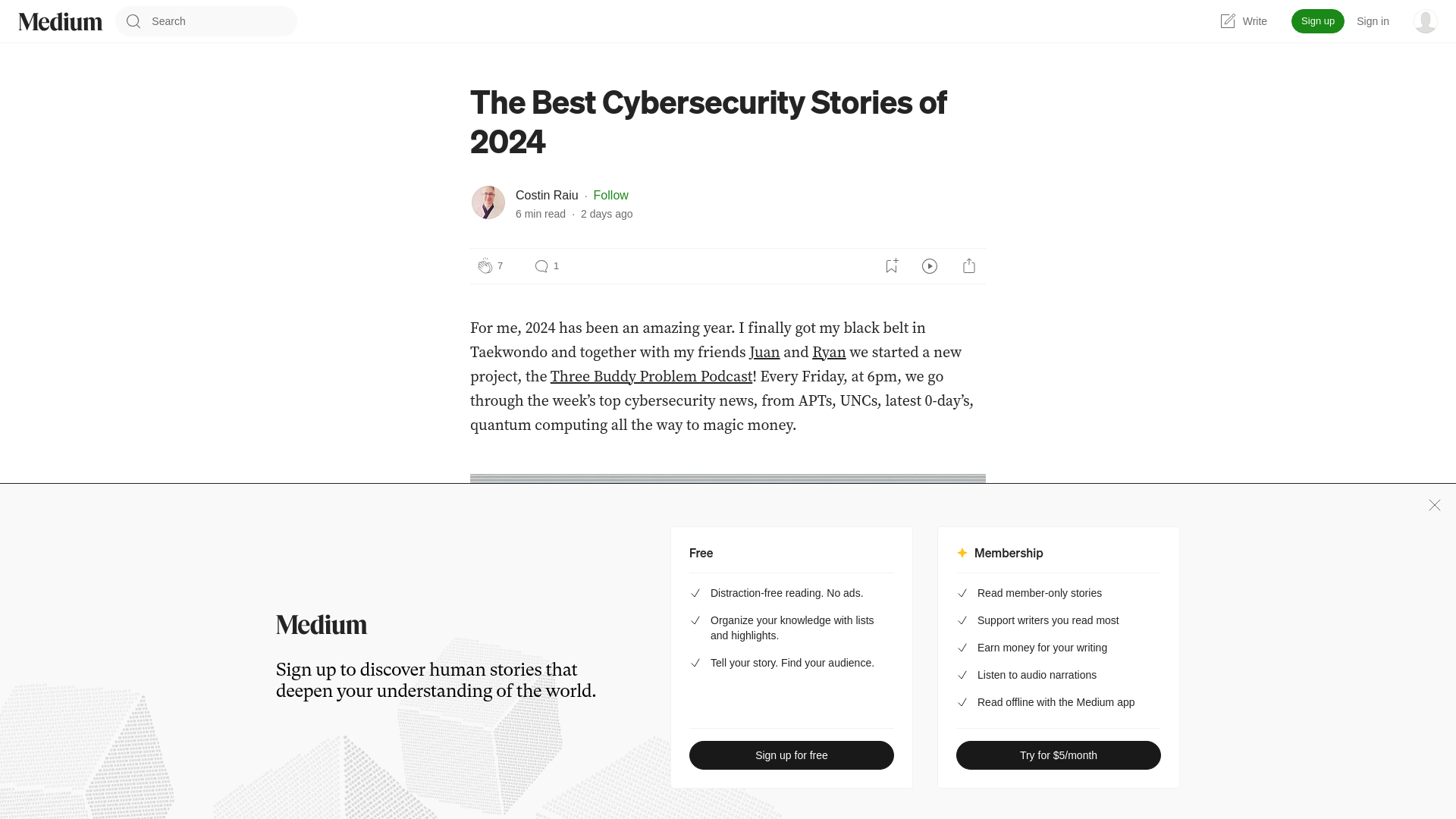The height and width of the screenshot is (819, 1456).
Task: Click the Three Buddy Problem Podcast link
Action: pyautogui.click(x=651, y=377)
